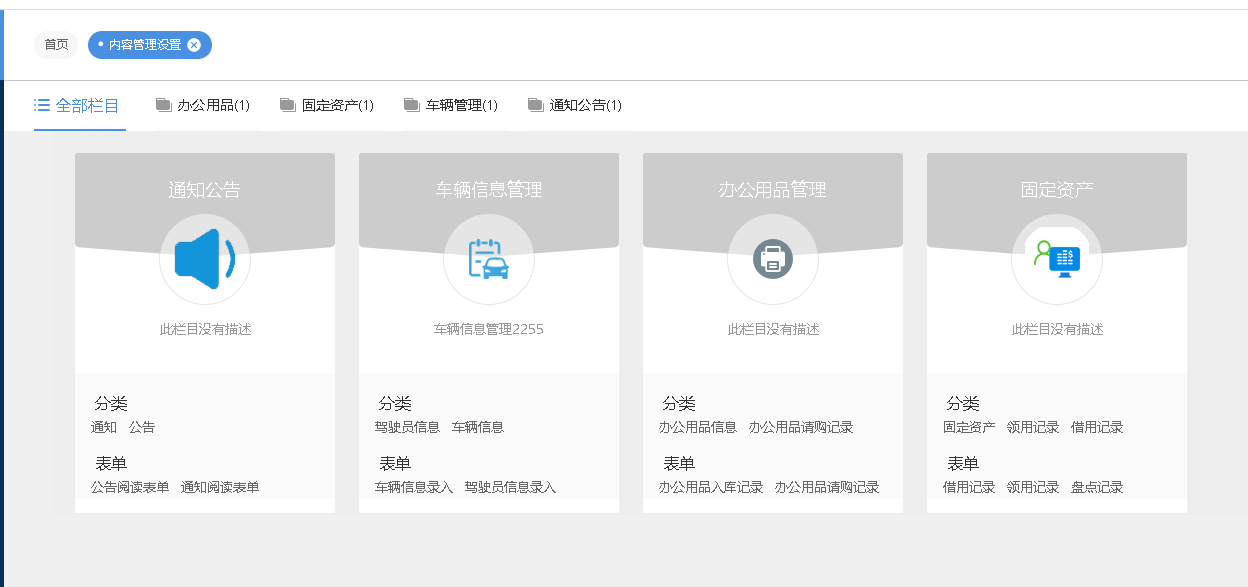1248x587 pixels.
Task: Click 分类 heading in 通知公告 card
Action: (x=111, y=404)
